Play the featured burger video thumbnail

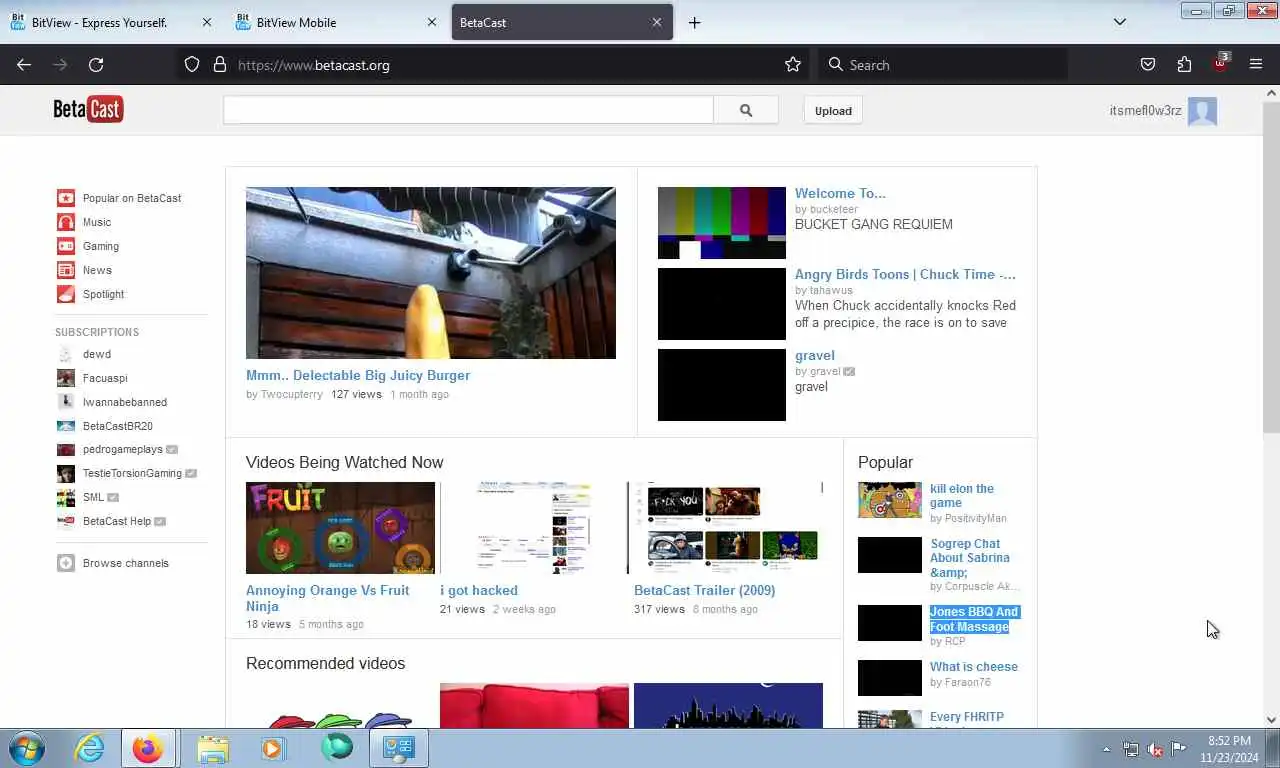[x=431, y=273]
